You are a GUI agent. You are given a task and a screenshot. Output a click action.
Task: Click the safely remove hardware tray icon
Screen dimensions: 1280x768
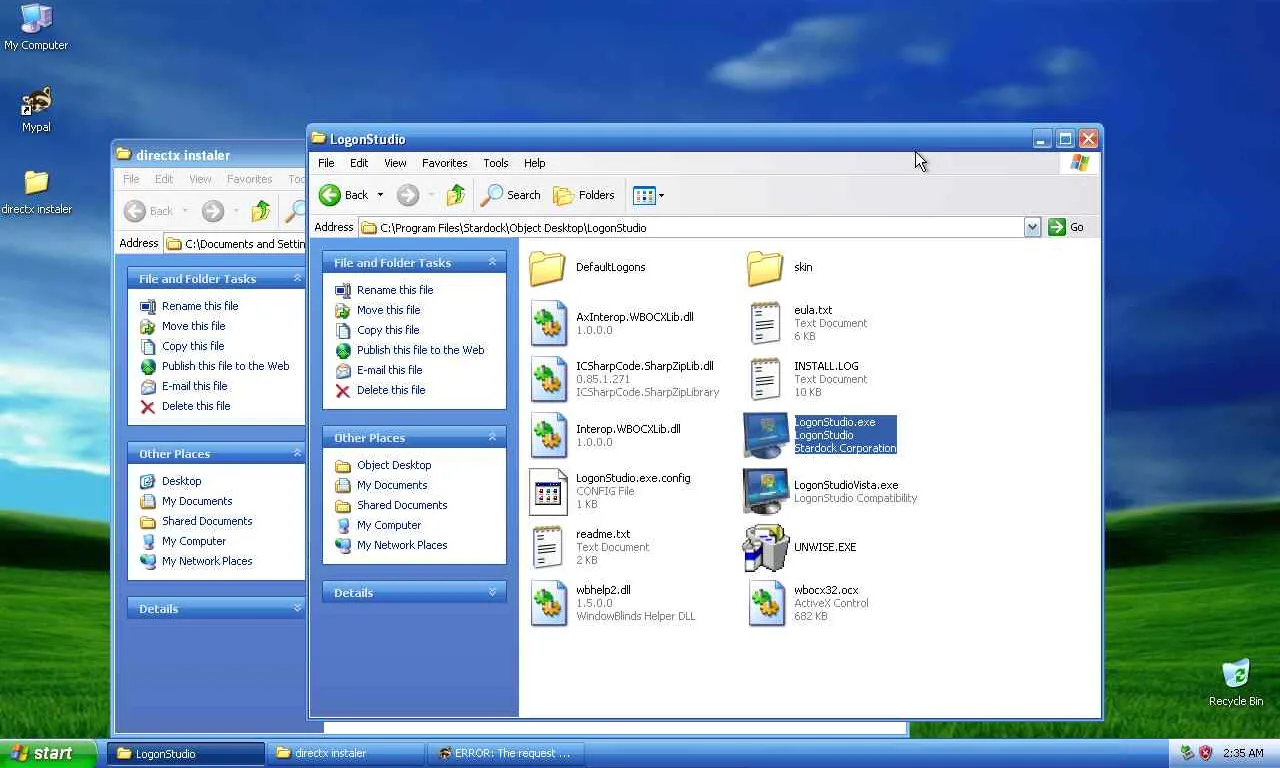coord(1187,753)
